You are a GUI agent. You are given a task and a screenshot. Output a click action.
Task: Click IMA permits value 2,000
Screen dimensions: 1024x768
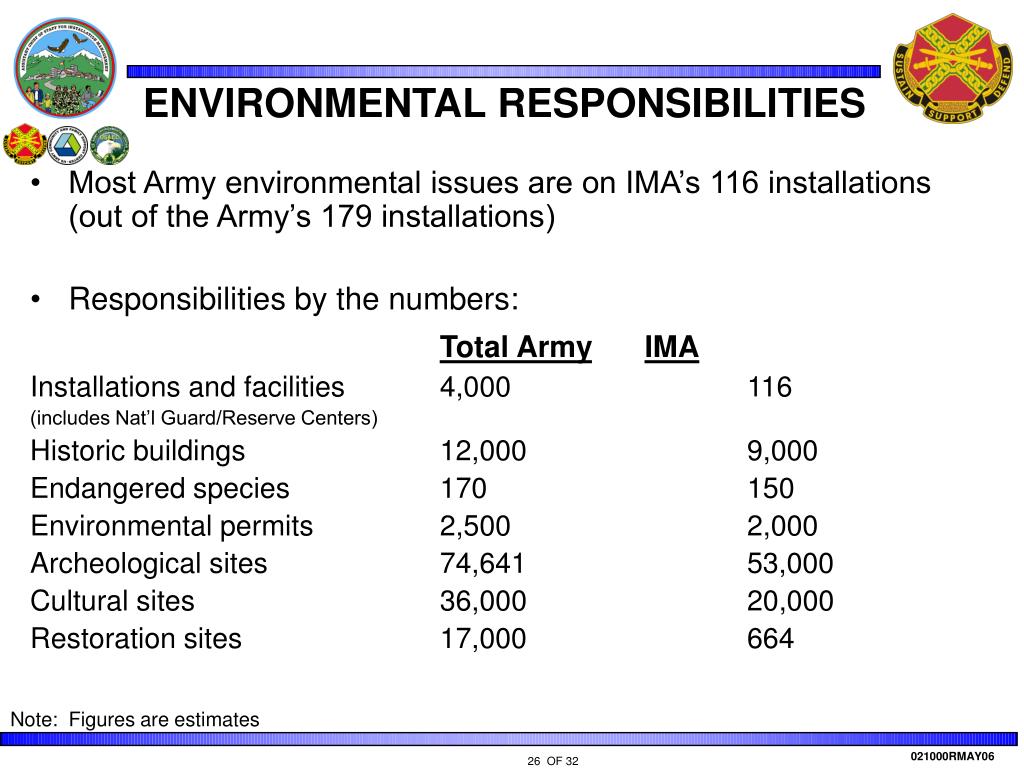(x=782, y=526)
